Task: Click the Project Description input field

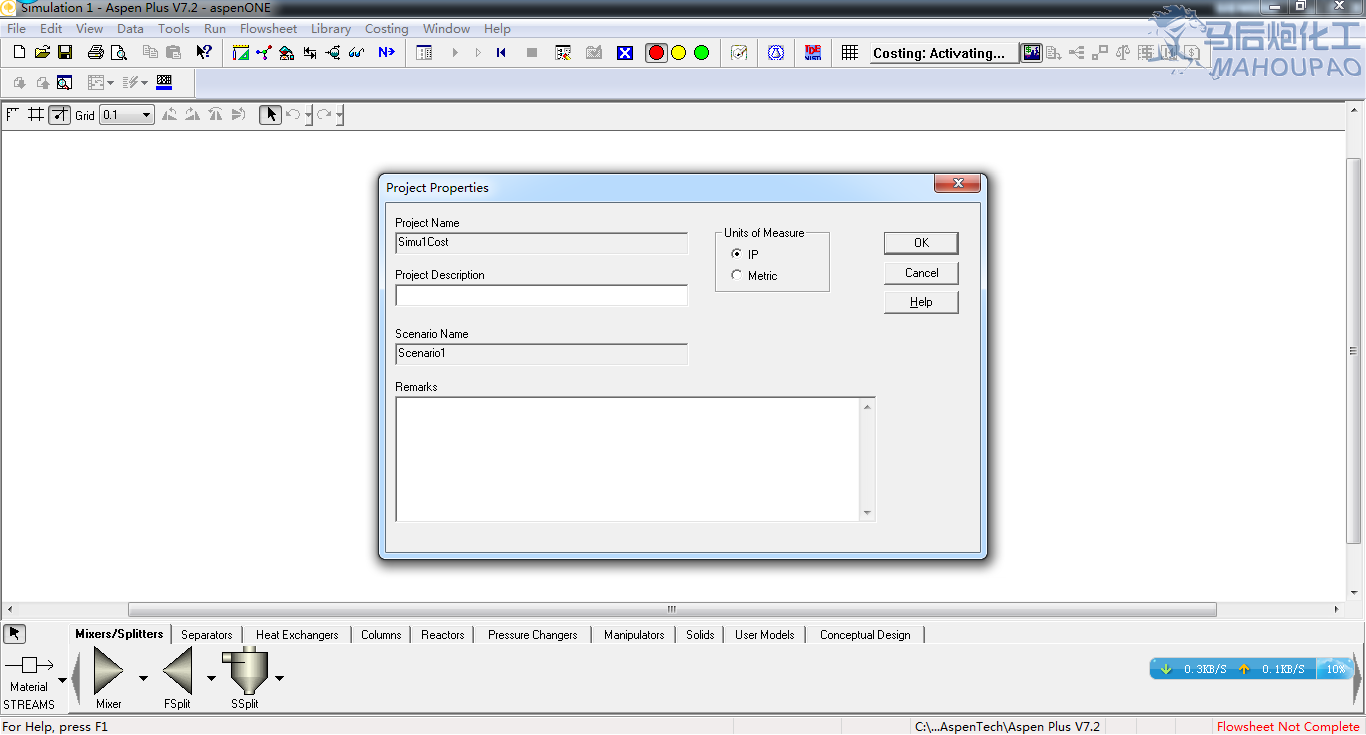Action: tap(542, 295)
